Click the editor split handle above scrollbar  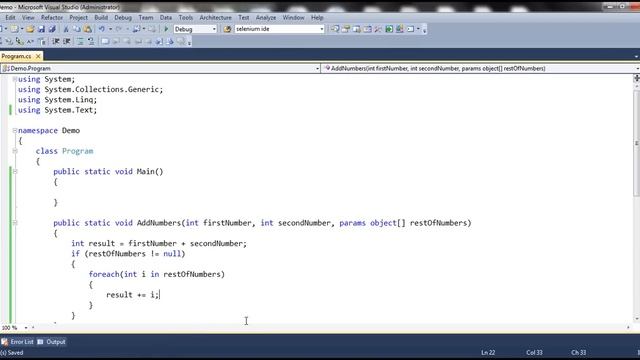click(x=636, y=78)
